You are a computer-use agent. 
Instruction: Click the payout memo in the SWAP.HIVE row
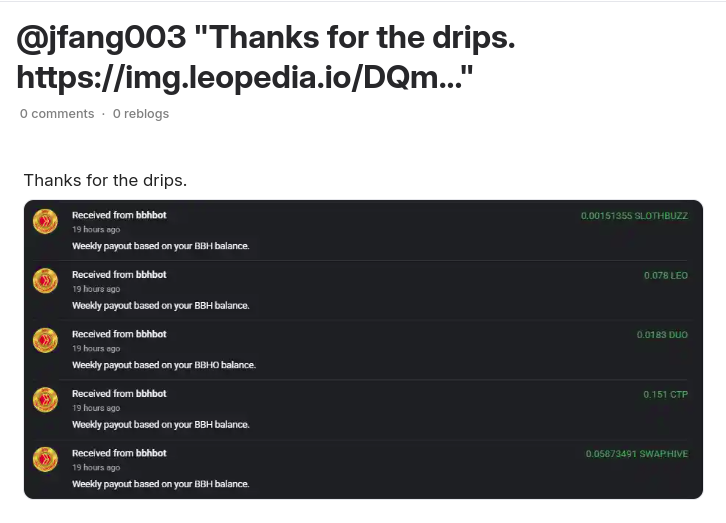161,484
